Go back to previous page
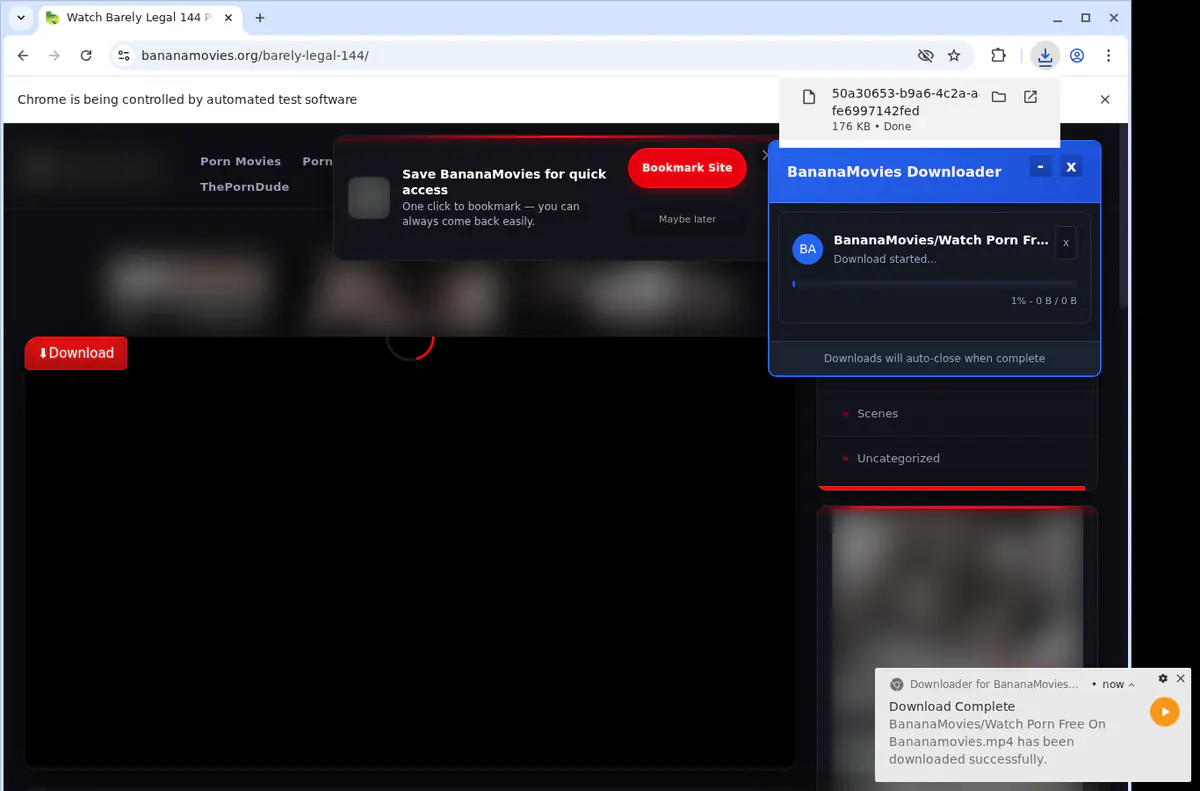This screenshot has width=1200, height=791. (x=23, y=56)
